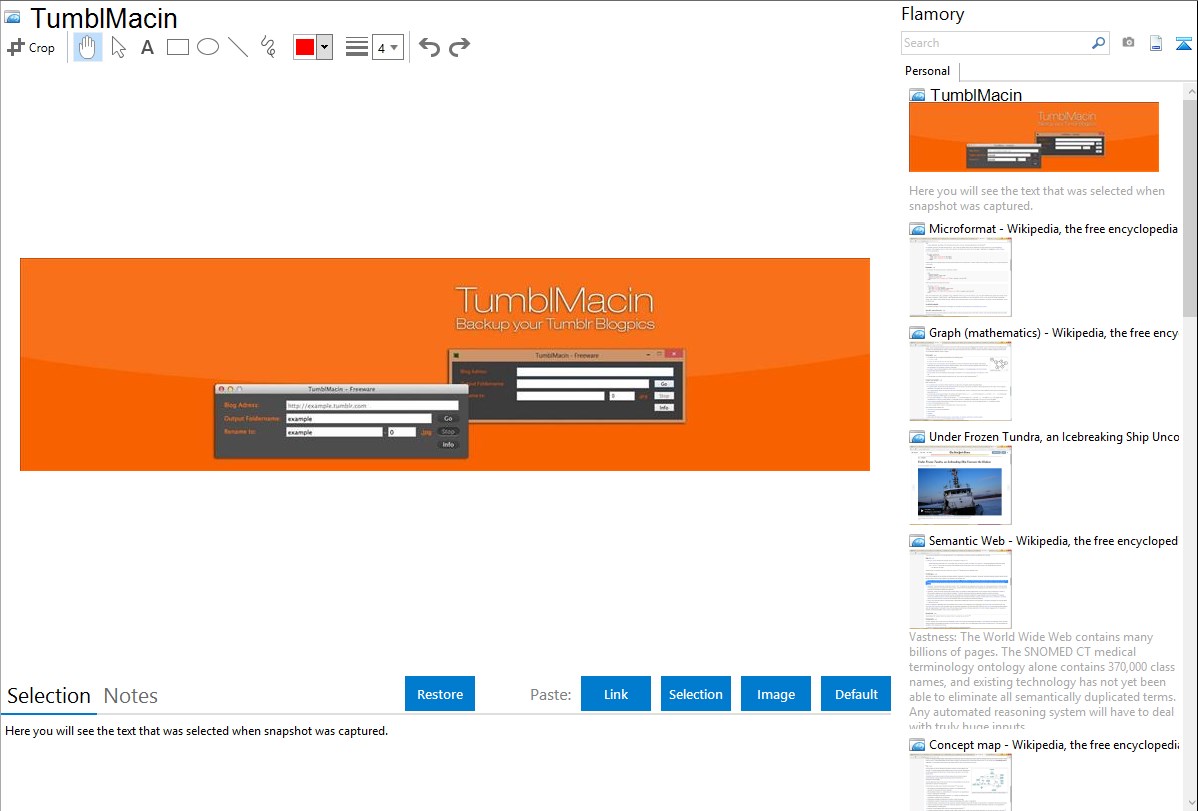Open the TumblMacin snapshot thumbnail
Viewport: 1198px width, 811px height.
coord(1034,138)
